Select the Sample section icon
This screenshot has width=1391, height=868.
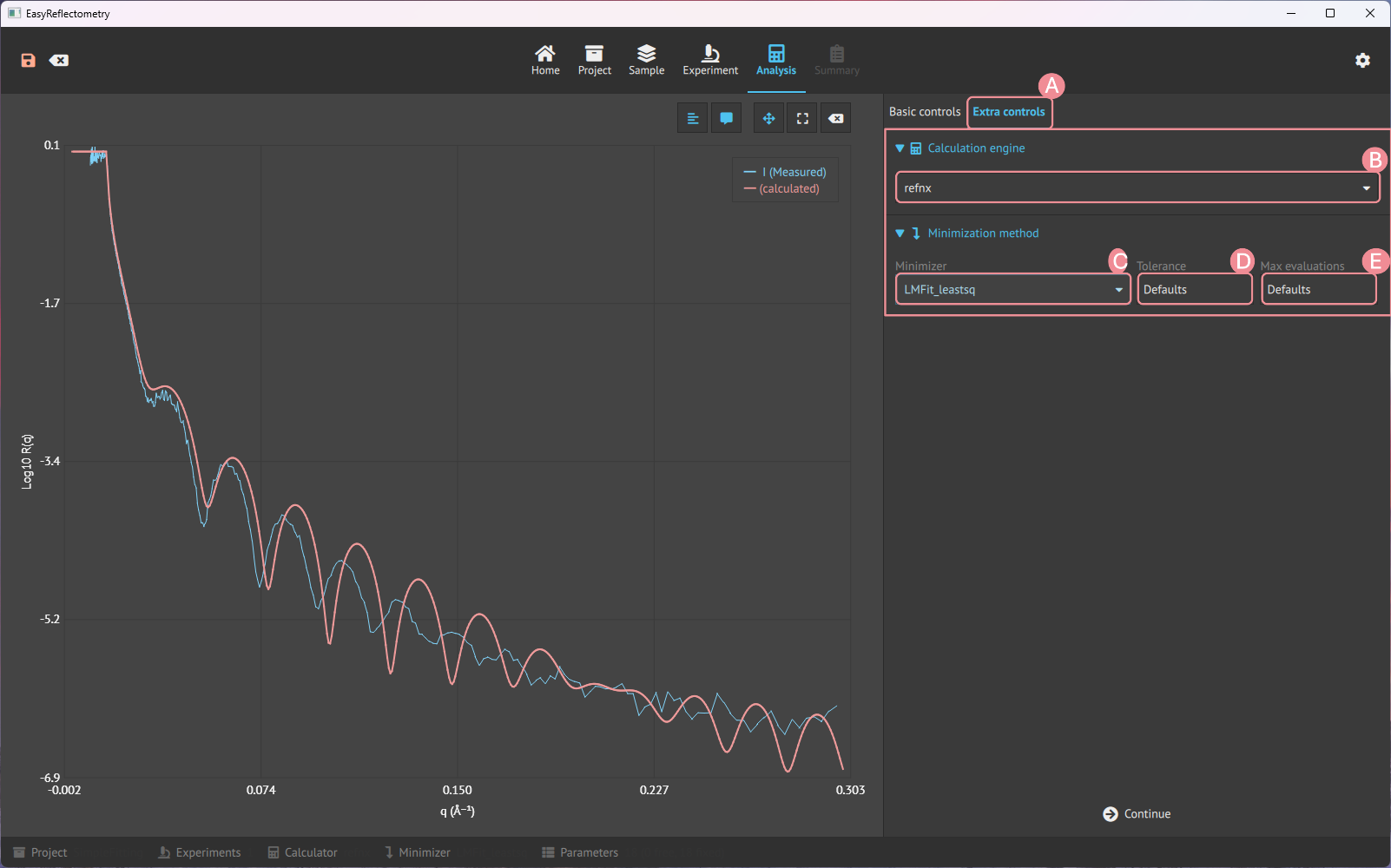(646, 59)
